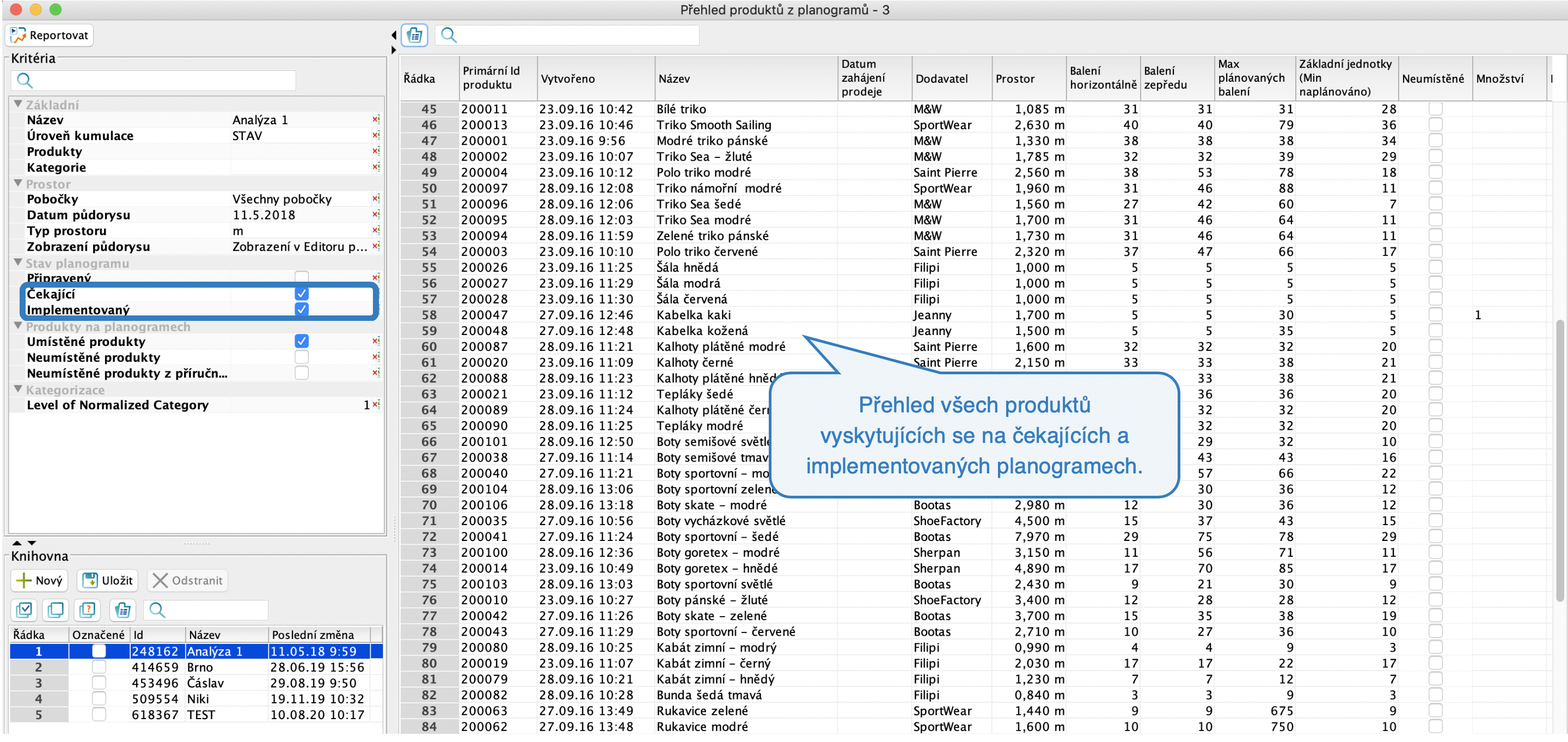This screenshot has height=742, width=1568.
Task: Sort products by Prostor column header
Action: (x=1028, y=78)
